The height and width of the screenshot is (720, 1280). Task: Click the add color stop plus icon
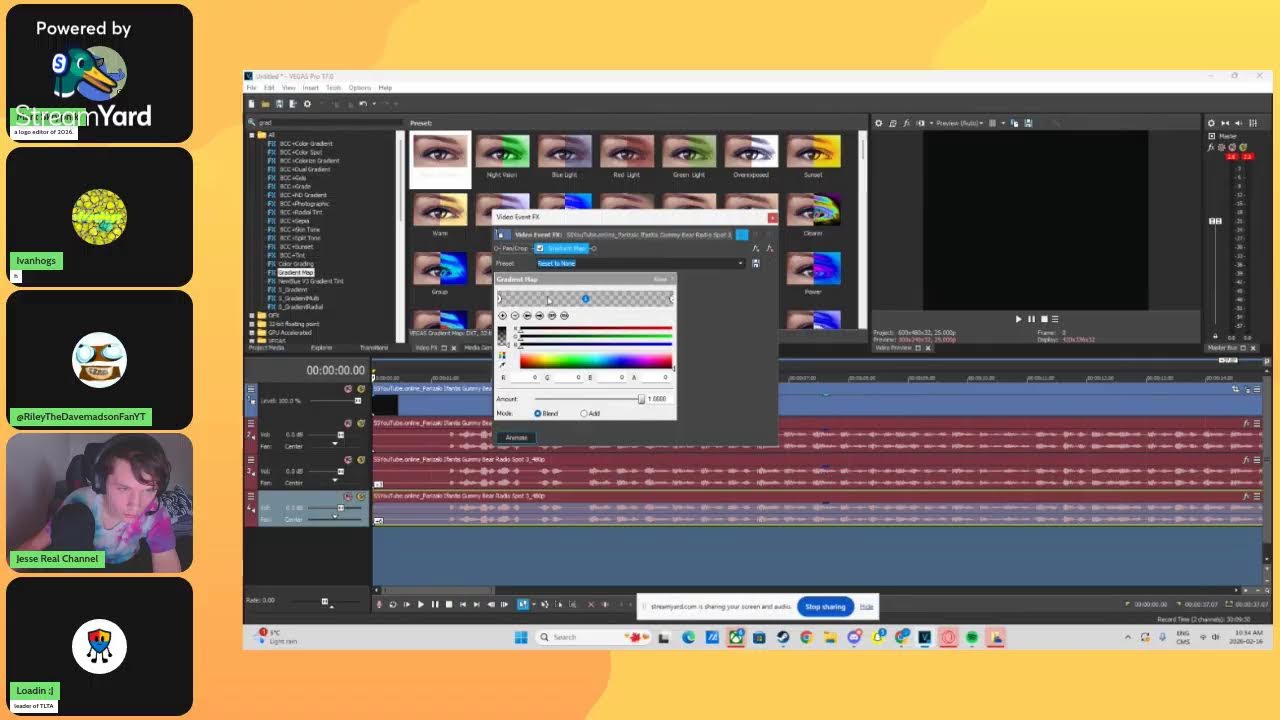pos(503,316)
